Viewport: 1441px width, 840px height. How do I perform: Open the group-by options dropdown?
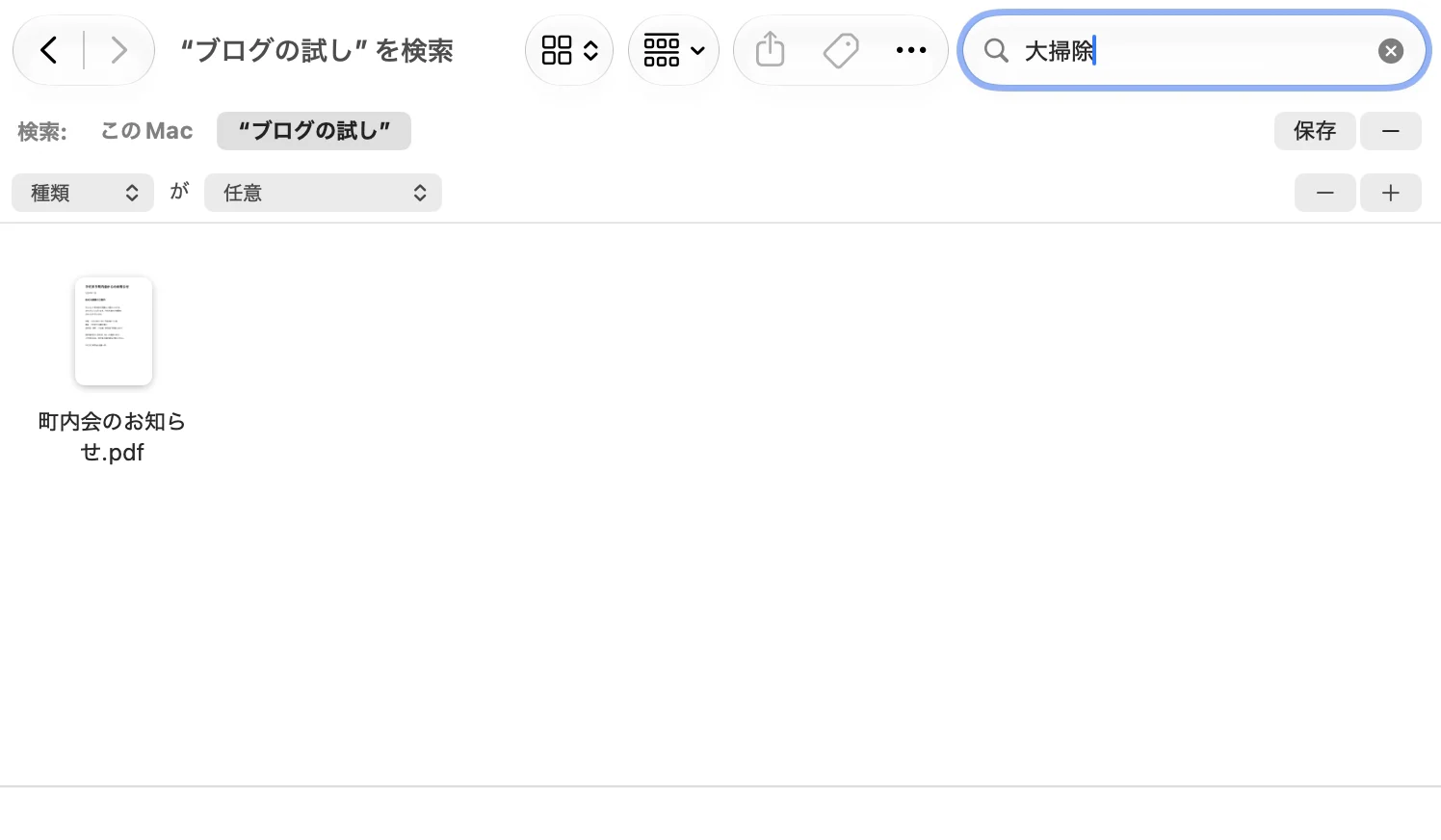673,50
